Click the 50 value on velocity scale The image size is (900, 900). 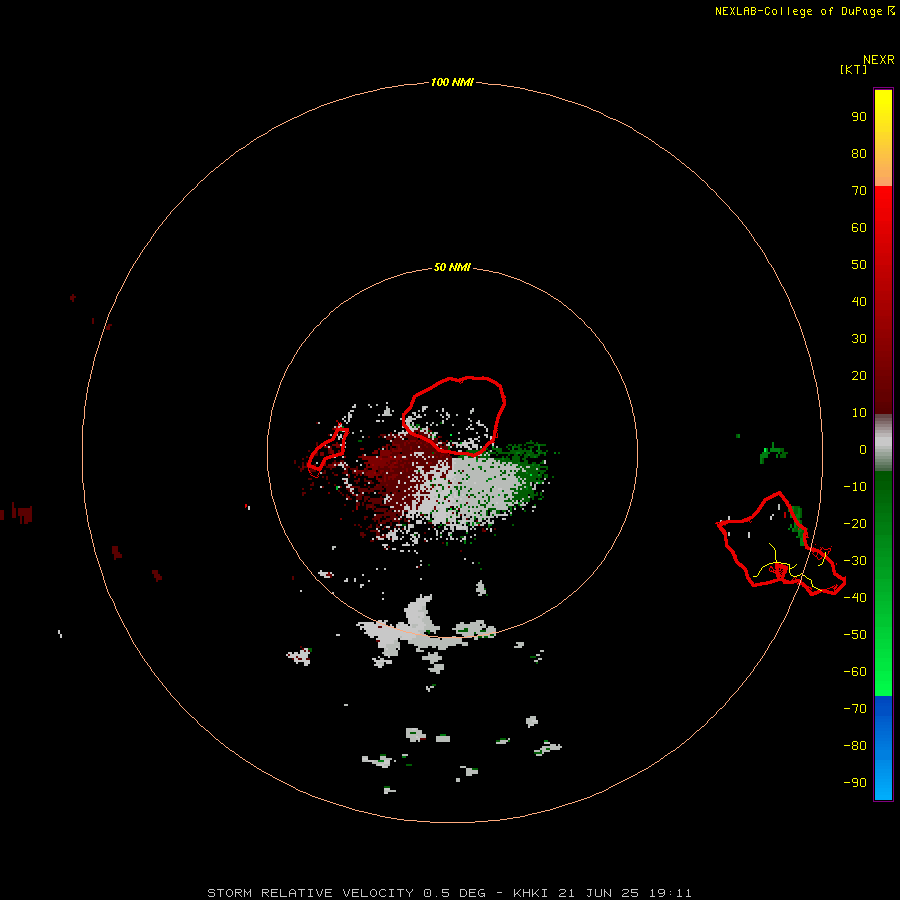859,265
